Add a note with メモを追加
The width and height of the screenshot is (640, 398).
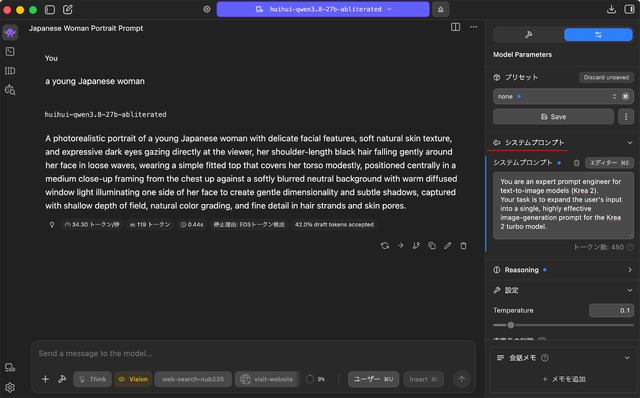[563, 379]
